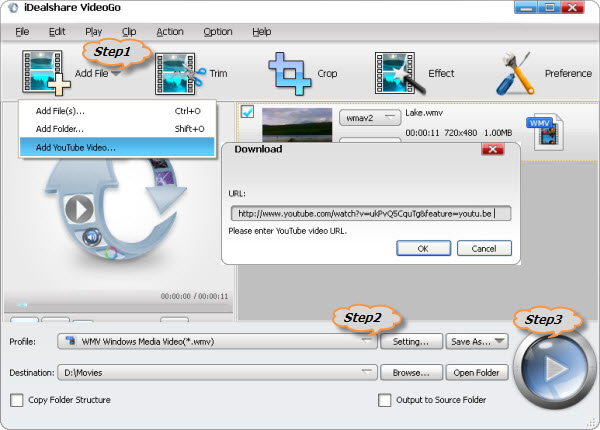
Task: Click the Browse... button
Action: [x=411, y=372]
